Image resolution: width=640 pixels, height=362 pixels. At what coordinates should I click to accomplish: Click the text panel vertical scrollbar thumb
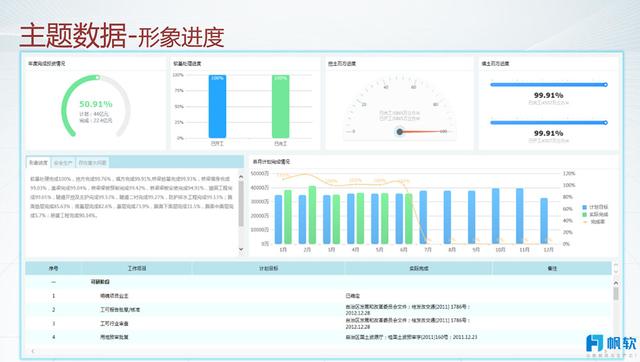(241, 204)
